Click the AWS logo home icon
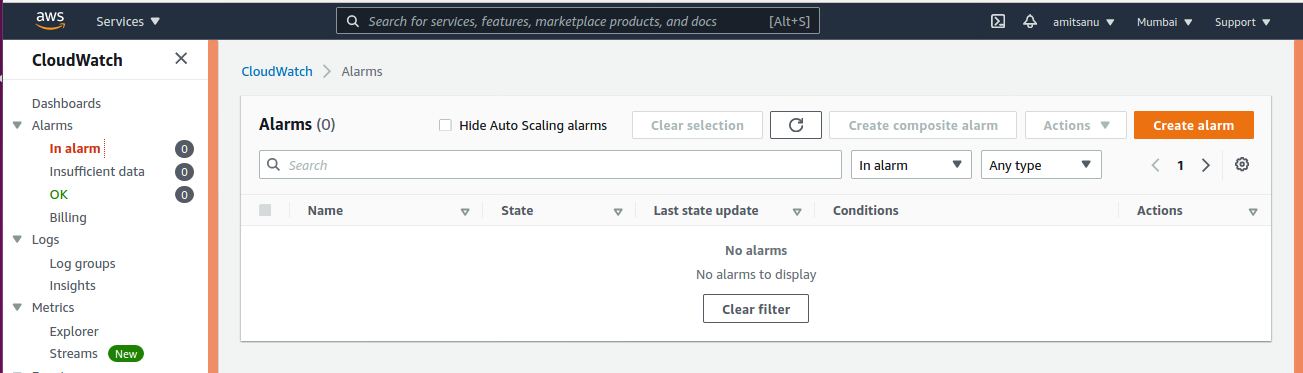Viewport: 1303px width, 373px height. pos(50,20)
